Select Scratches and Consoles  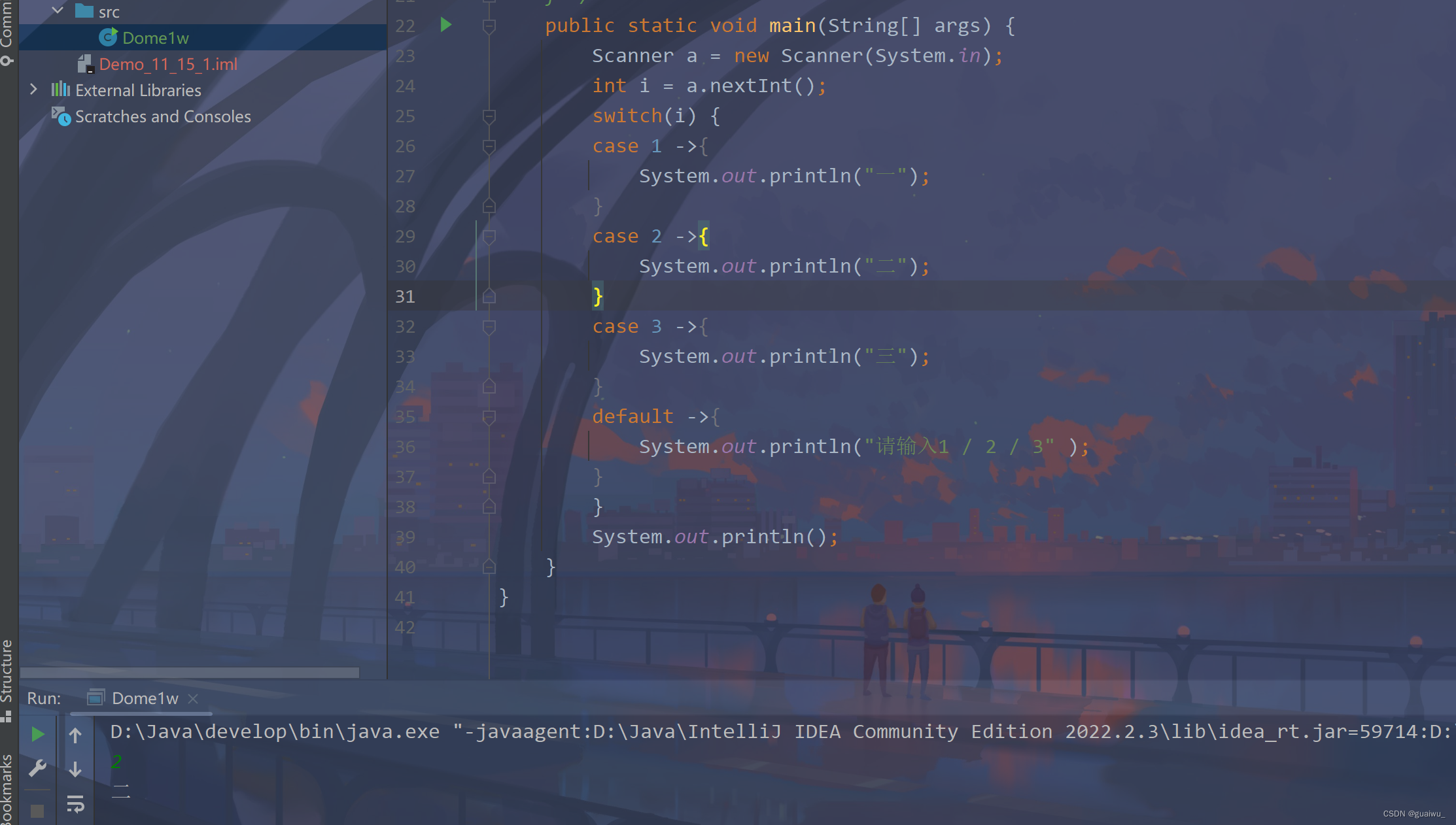tap(163, 116)
